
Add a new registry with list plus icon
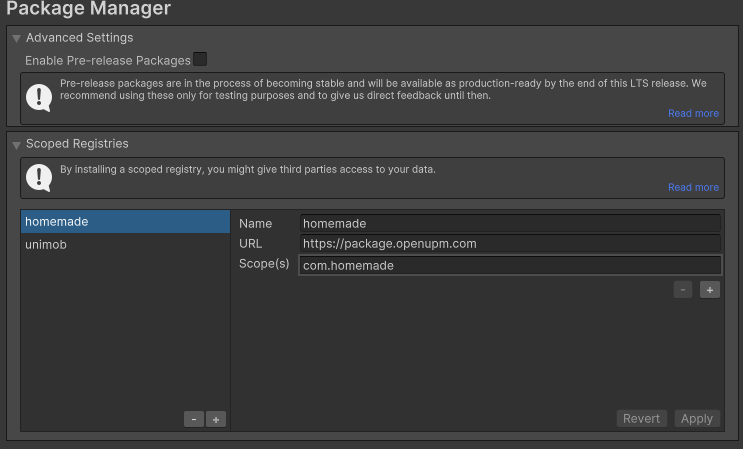tap(216, 420)
